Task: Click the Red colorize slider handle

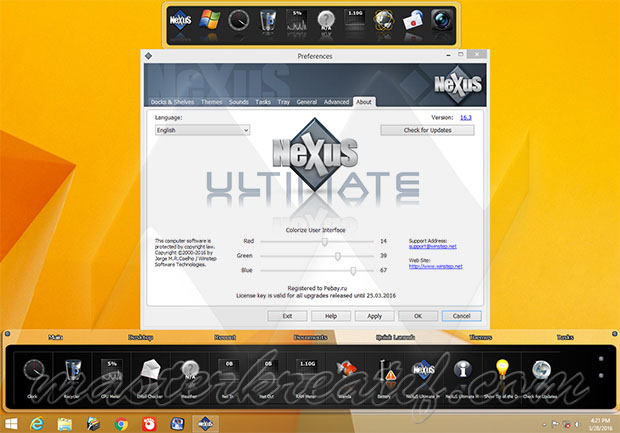Action: (325, 242)
